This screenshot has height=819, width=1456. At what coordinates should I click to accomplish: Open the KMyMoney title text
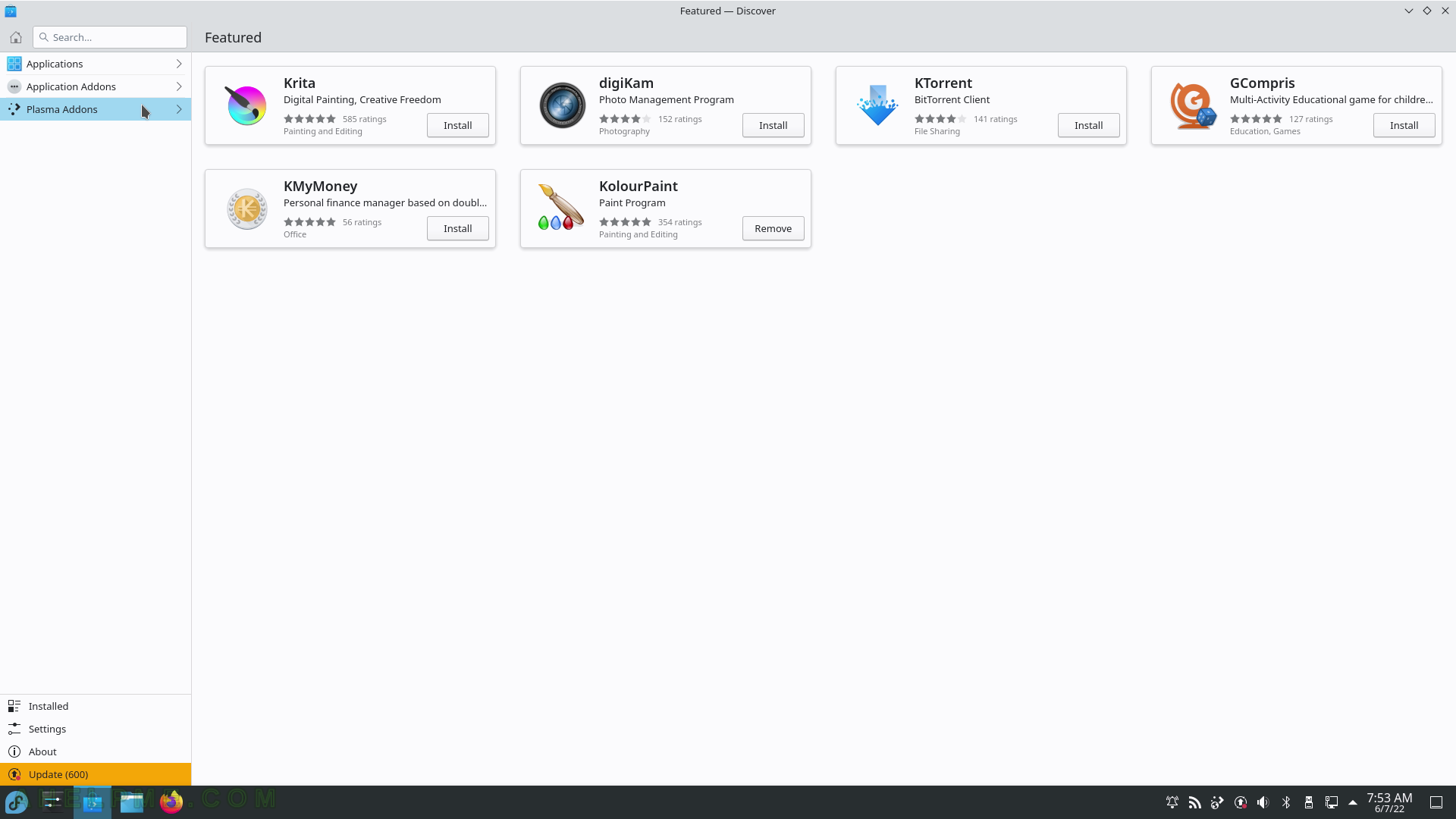[x=321, y=186]
